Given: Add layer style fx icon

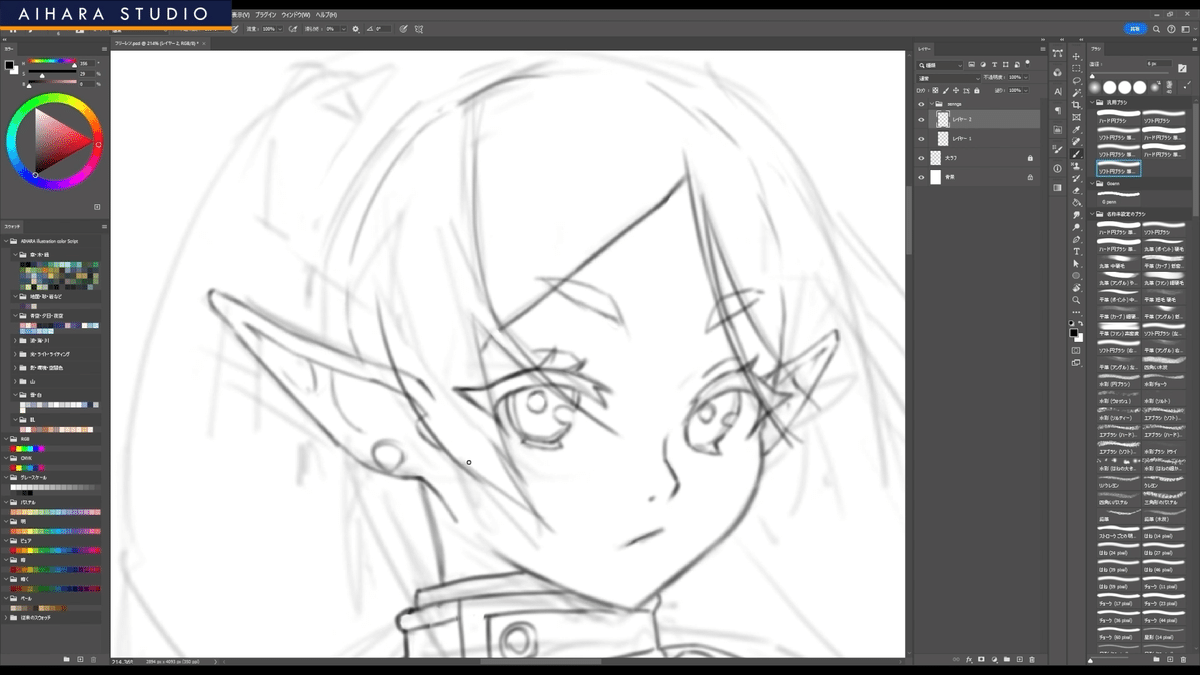Looking at the screenshot, I should coord(969,659).
